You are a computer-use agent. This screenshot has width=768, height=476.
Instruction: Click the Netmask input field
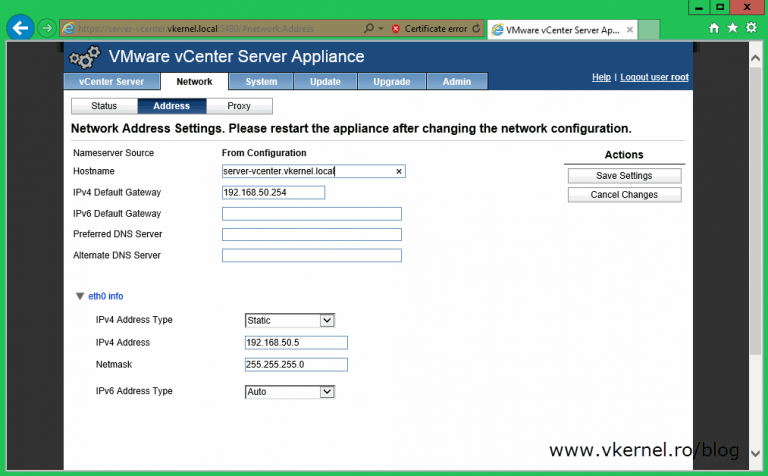tap(296, 364)
